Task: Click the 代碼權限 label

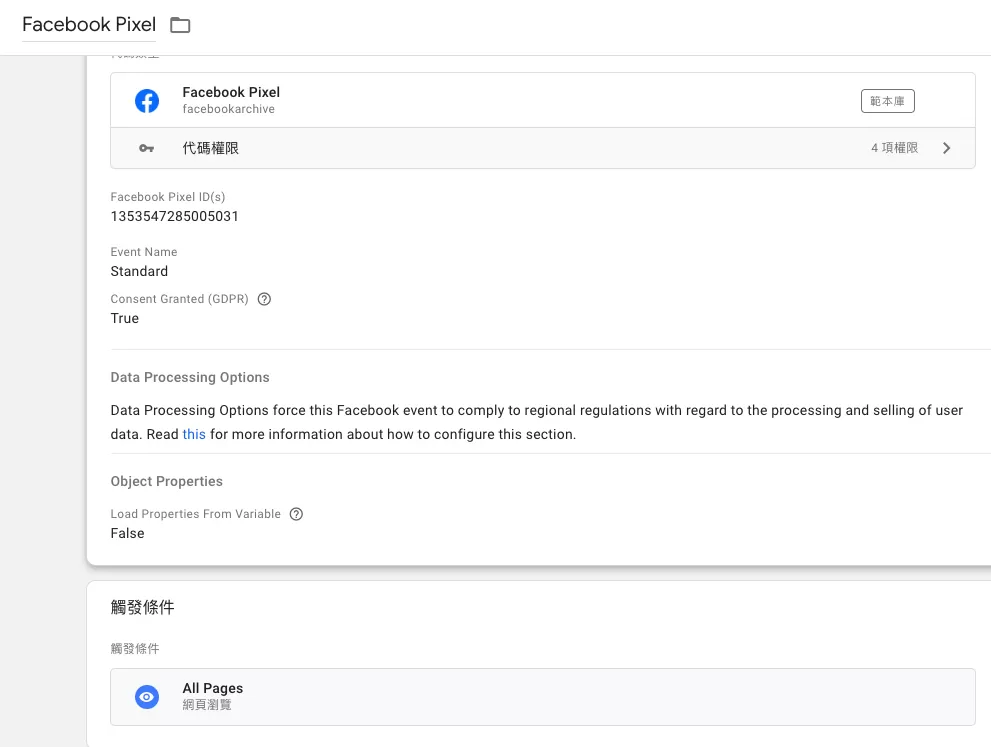Action: tap(210, 148)
